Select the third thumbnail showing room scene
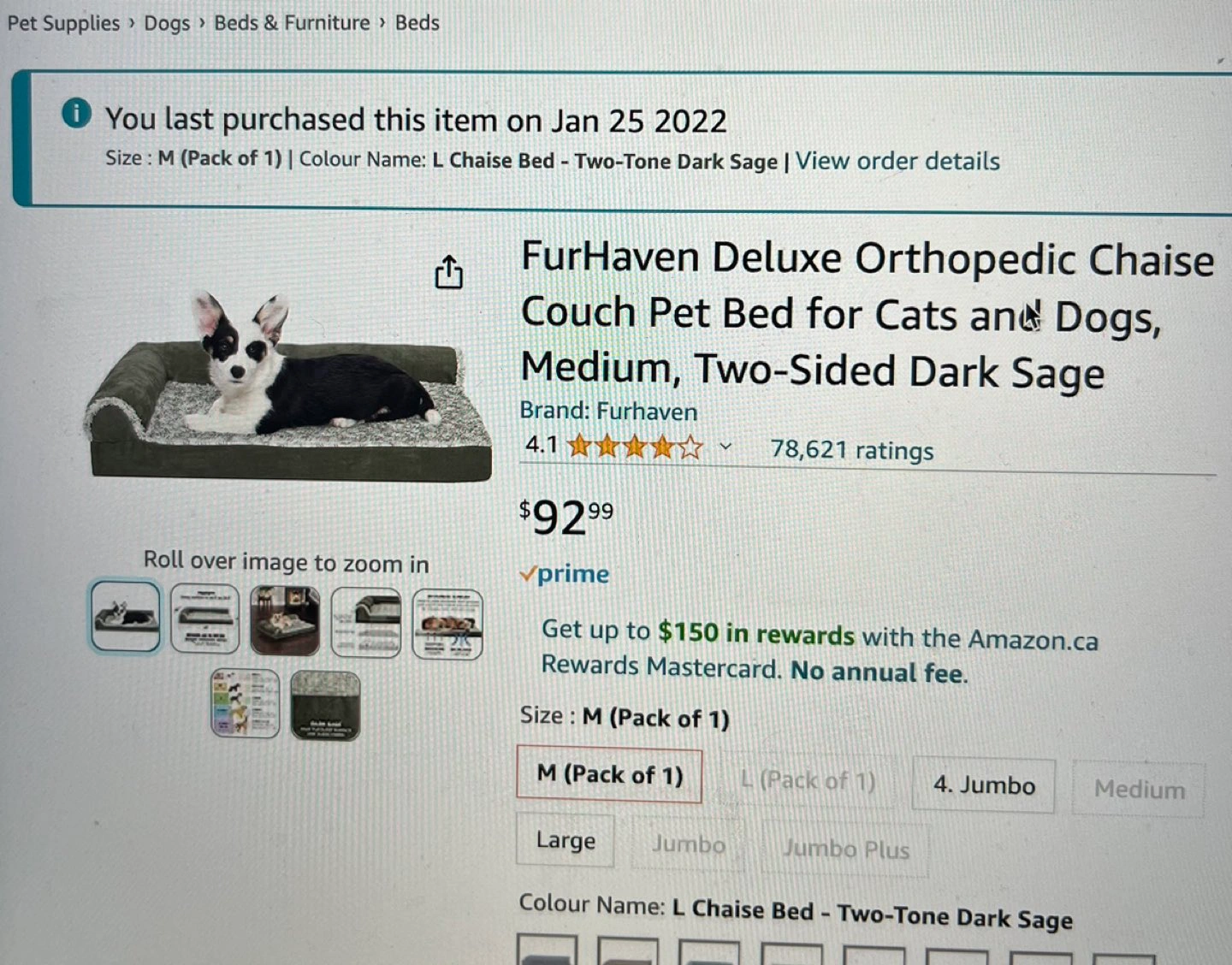 pyautogui.click(x=285, y=621)
